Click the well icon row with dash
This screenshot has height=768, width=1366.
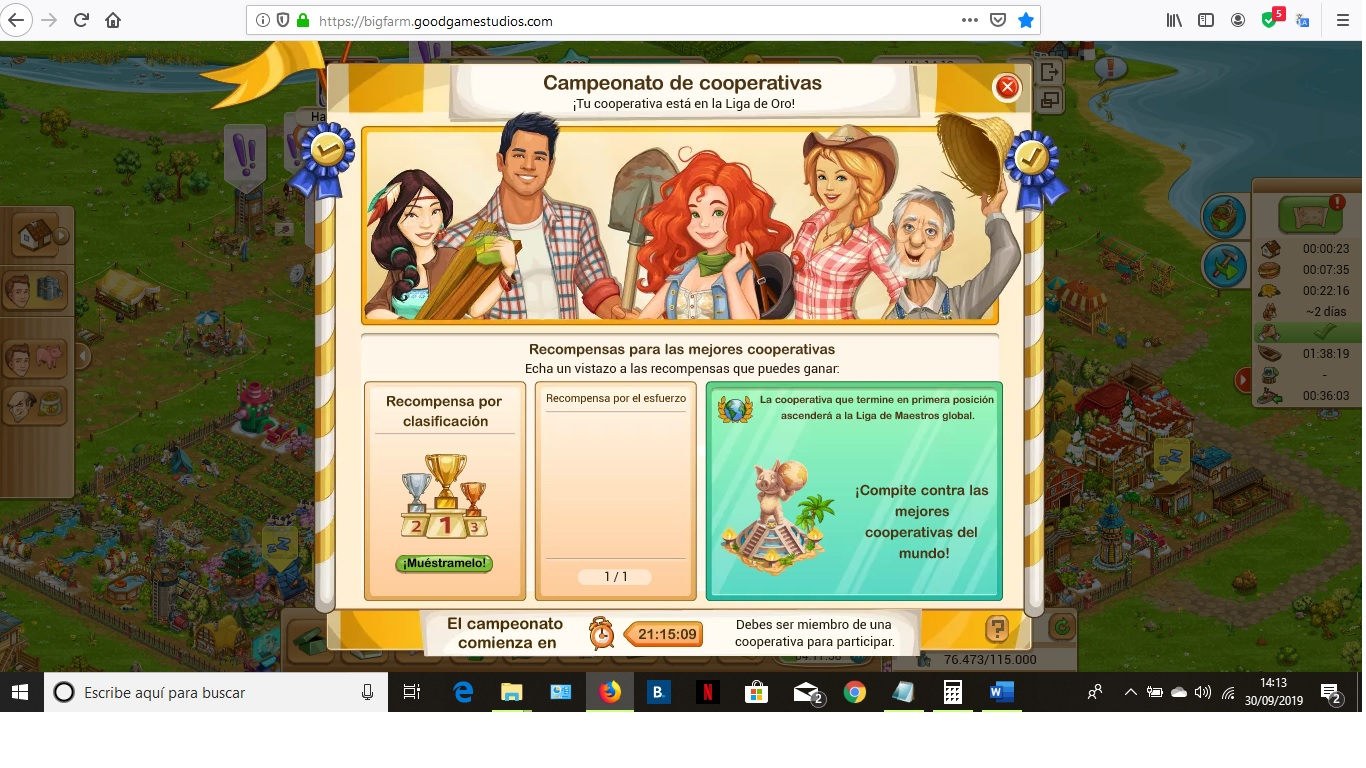point(1307,375)
